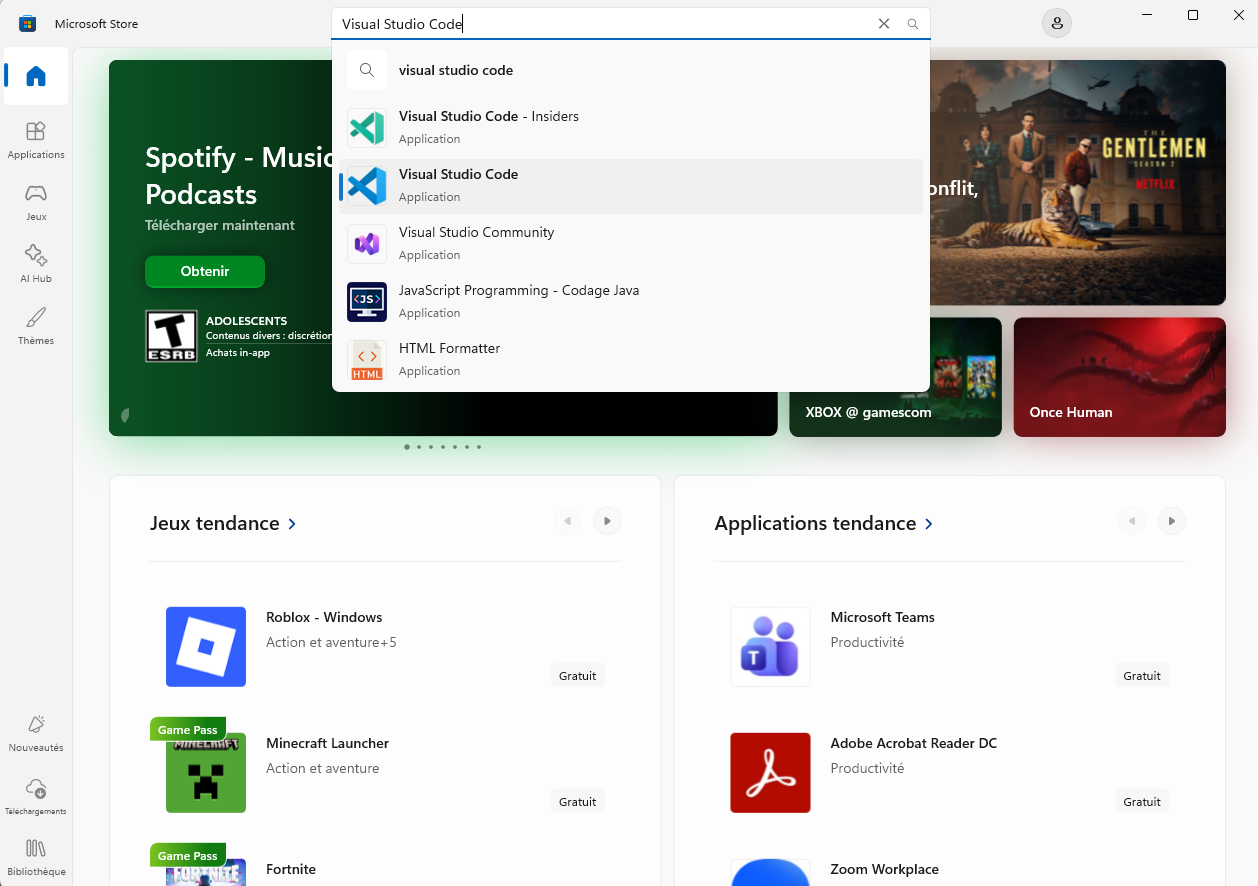The width and height of the screenshot is (1258, 886).
Task: Click next arrow in Applications tendance
Action: coord(1172,521)
